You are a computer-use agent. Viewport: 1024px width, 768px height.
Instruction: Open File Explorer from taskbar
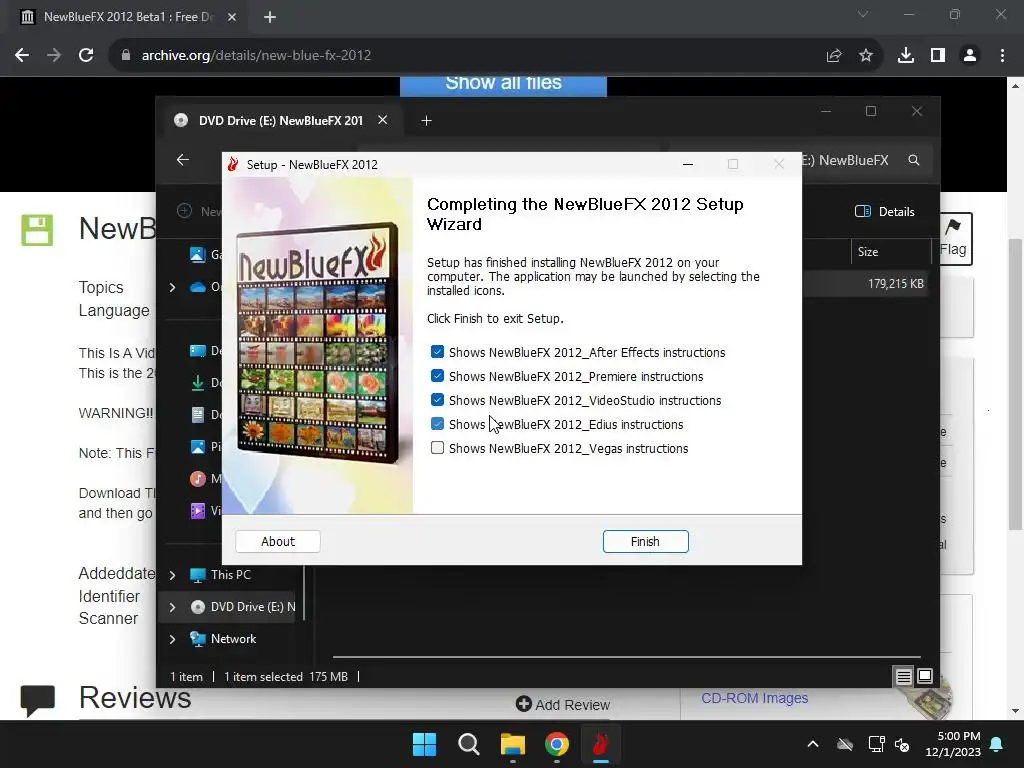coord(513,744)
